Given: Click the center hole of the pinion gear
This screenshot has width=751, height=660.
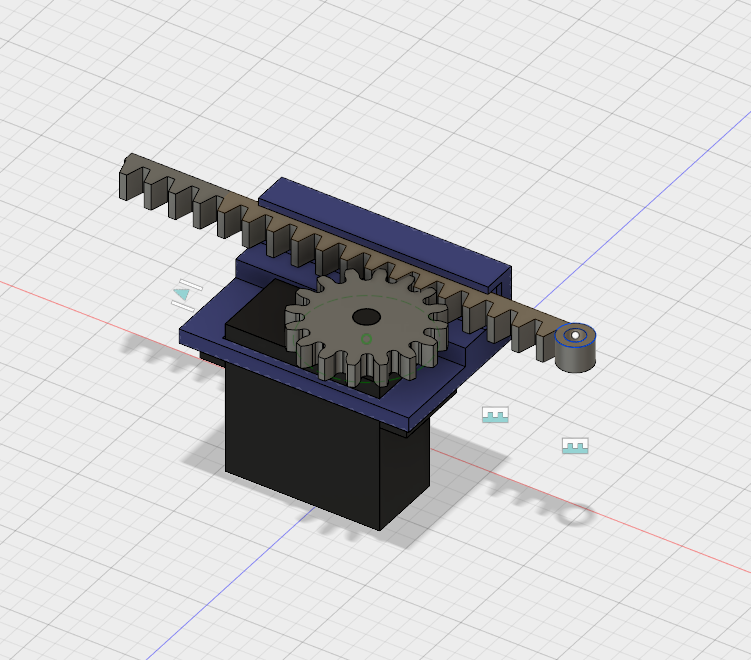Looking at the screenshot, I should click(366, 317).
